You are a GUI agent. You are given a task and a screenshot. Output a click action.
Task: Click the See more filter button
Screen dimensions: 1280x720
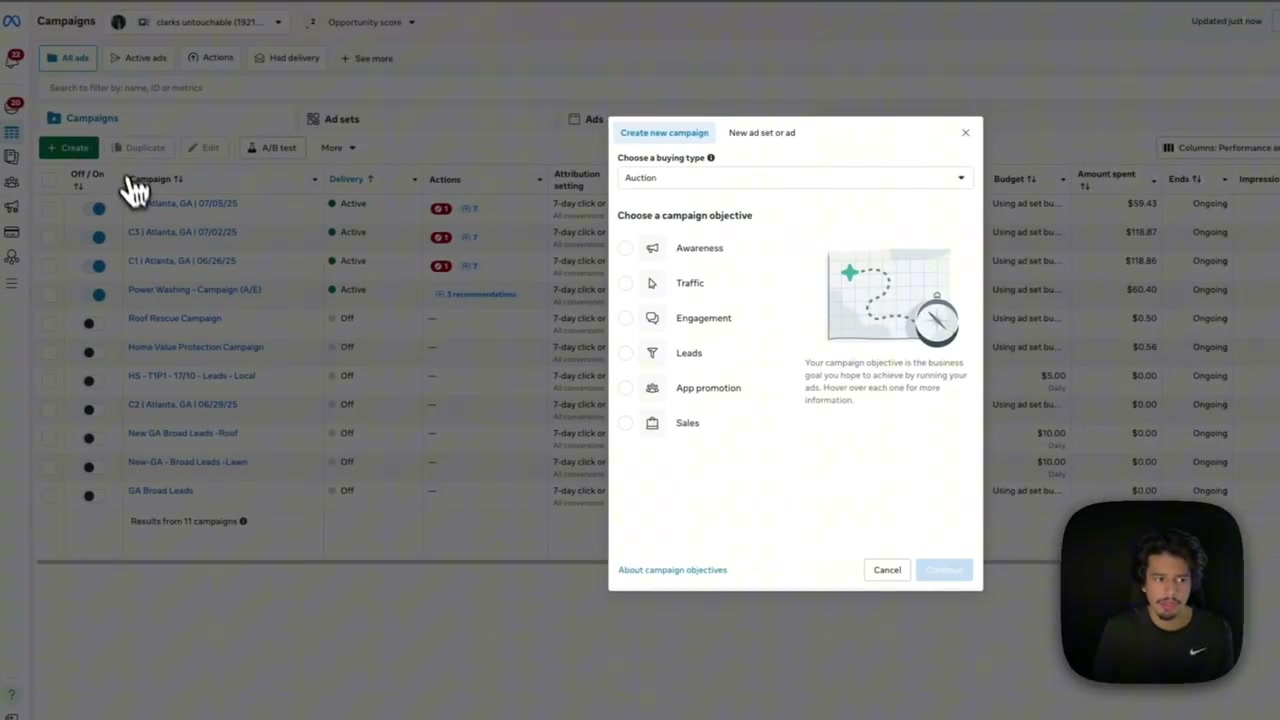tap(367, 58)
